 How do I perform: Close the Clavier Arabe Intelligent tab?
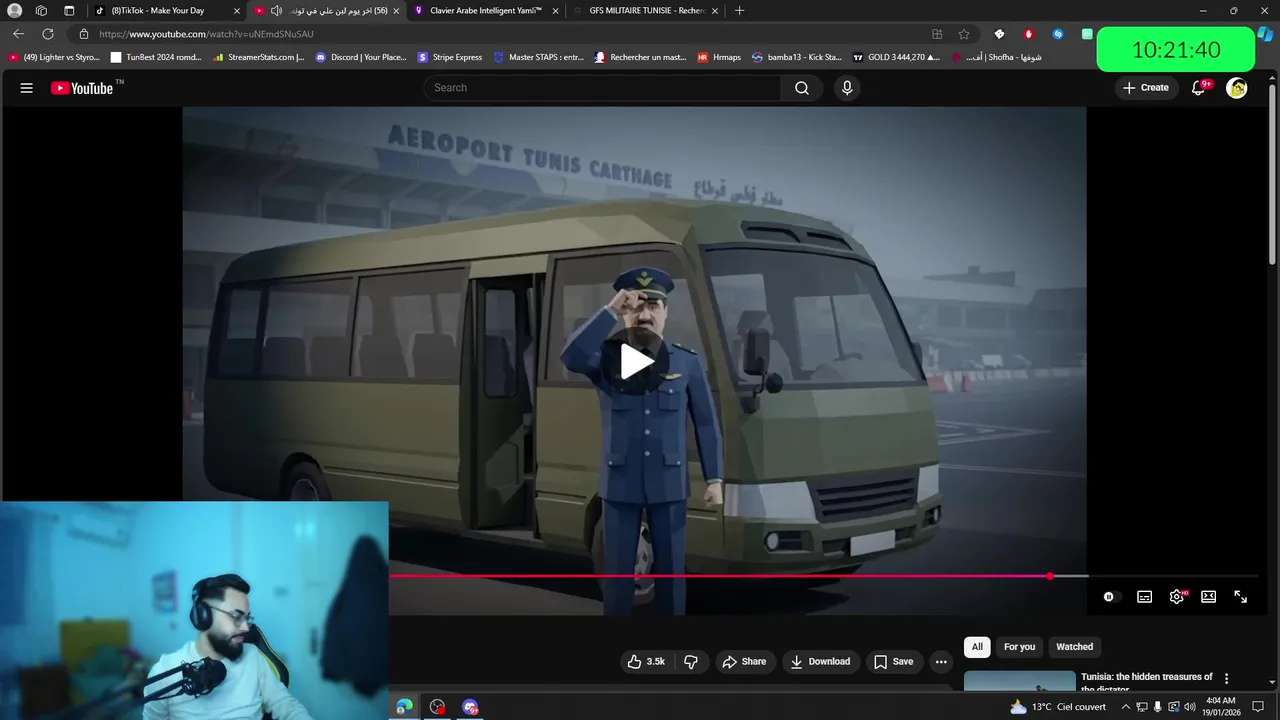556,11
